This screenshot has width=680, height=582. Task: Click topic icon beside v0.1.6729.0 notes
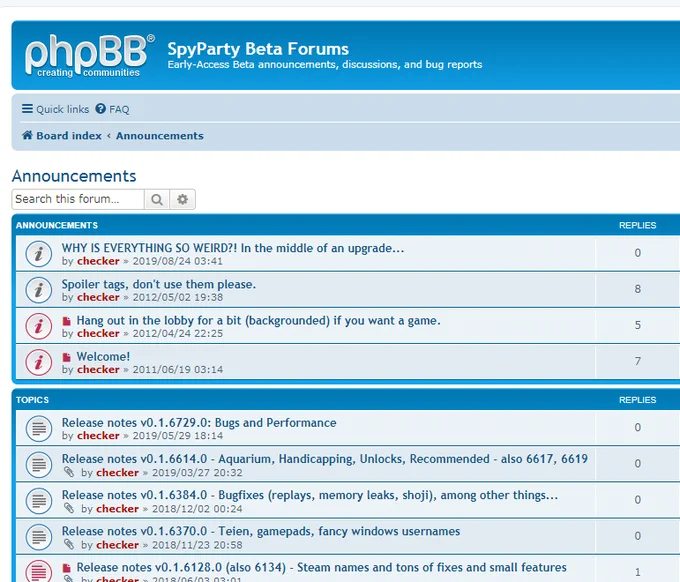click(39, 428)
